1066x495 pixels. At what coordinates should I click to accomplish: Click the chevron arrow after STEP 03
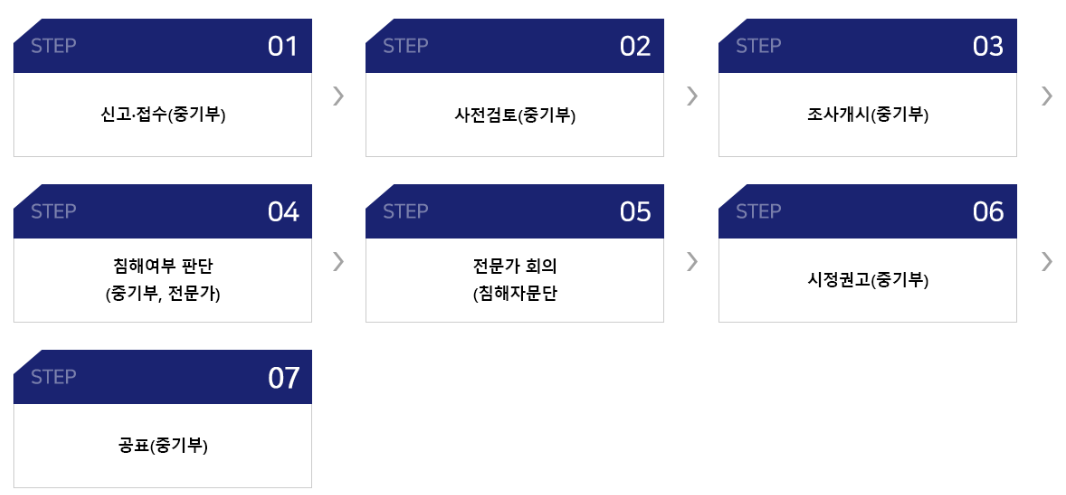(1046, 97)
